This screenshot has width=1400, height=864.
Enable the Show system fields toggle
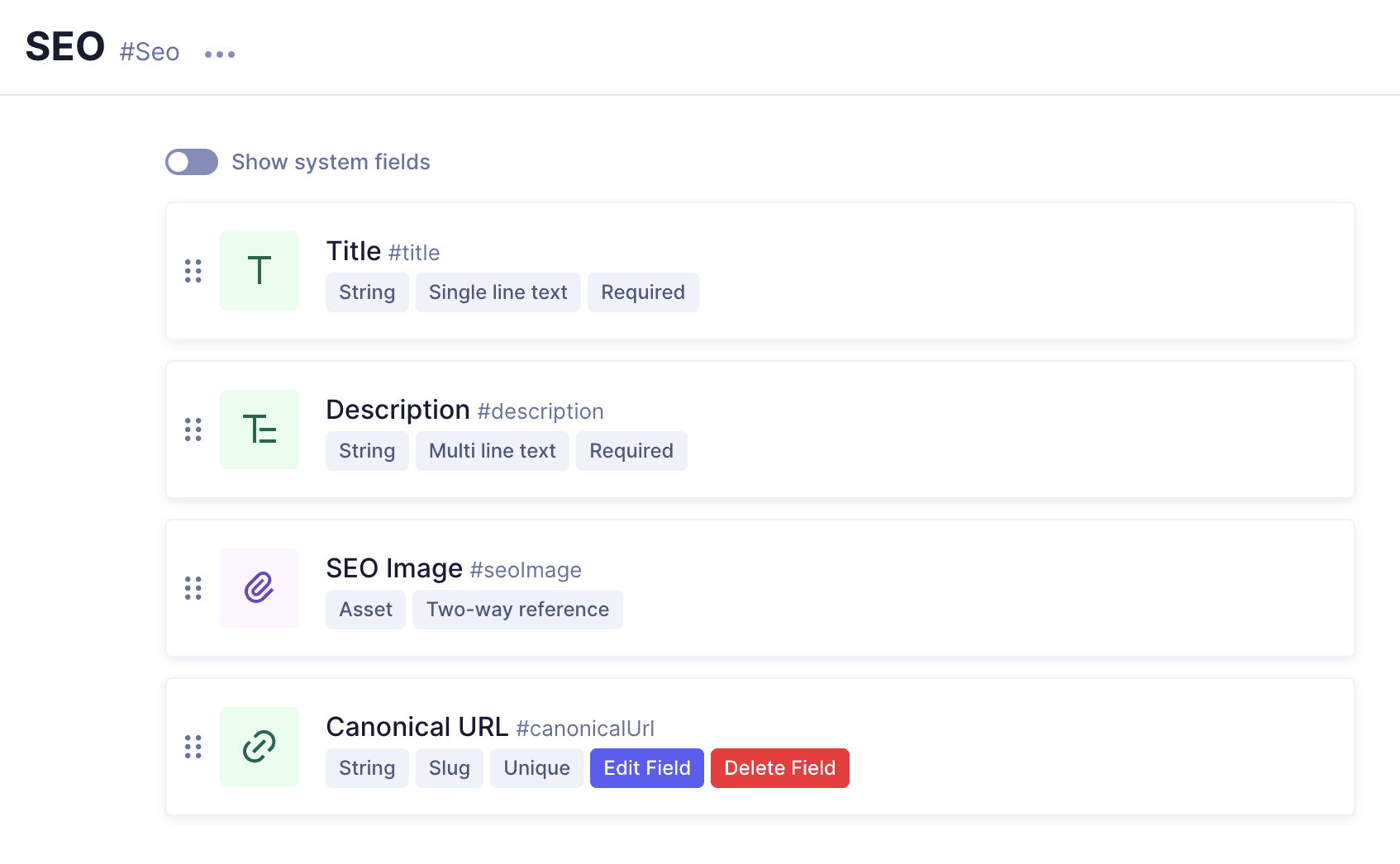tap(191, 162)
